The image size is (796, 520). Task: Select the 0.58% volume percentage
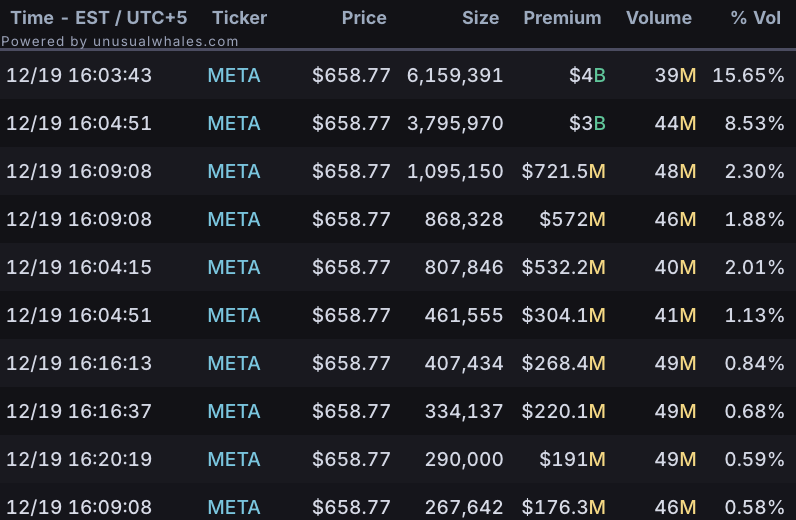coord(754,507)
